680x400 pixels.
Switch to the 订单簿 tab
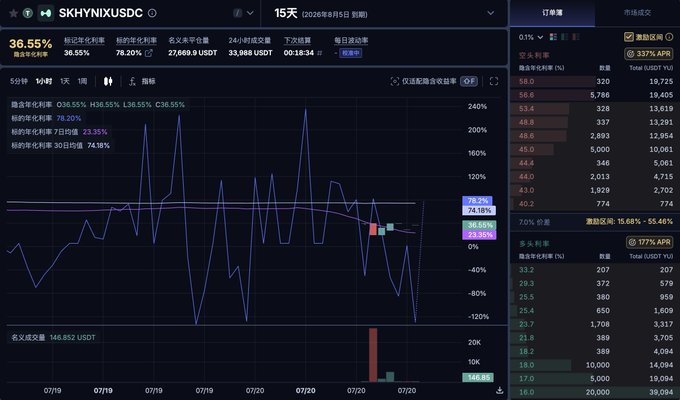[x=552, y=13]
